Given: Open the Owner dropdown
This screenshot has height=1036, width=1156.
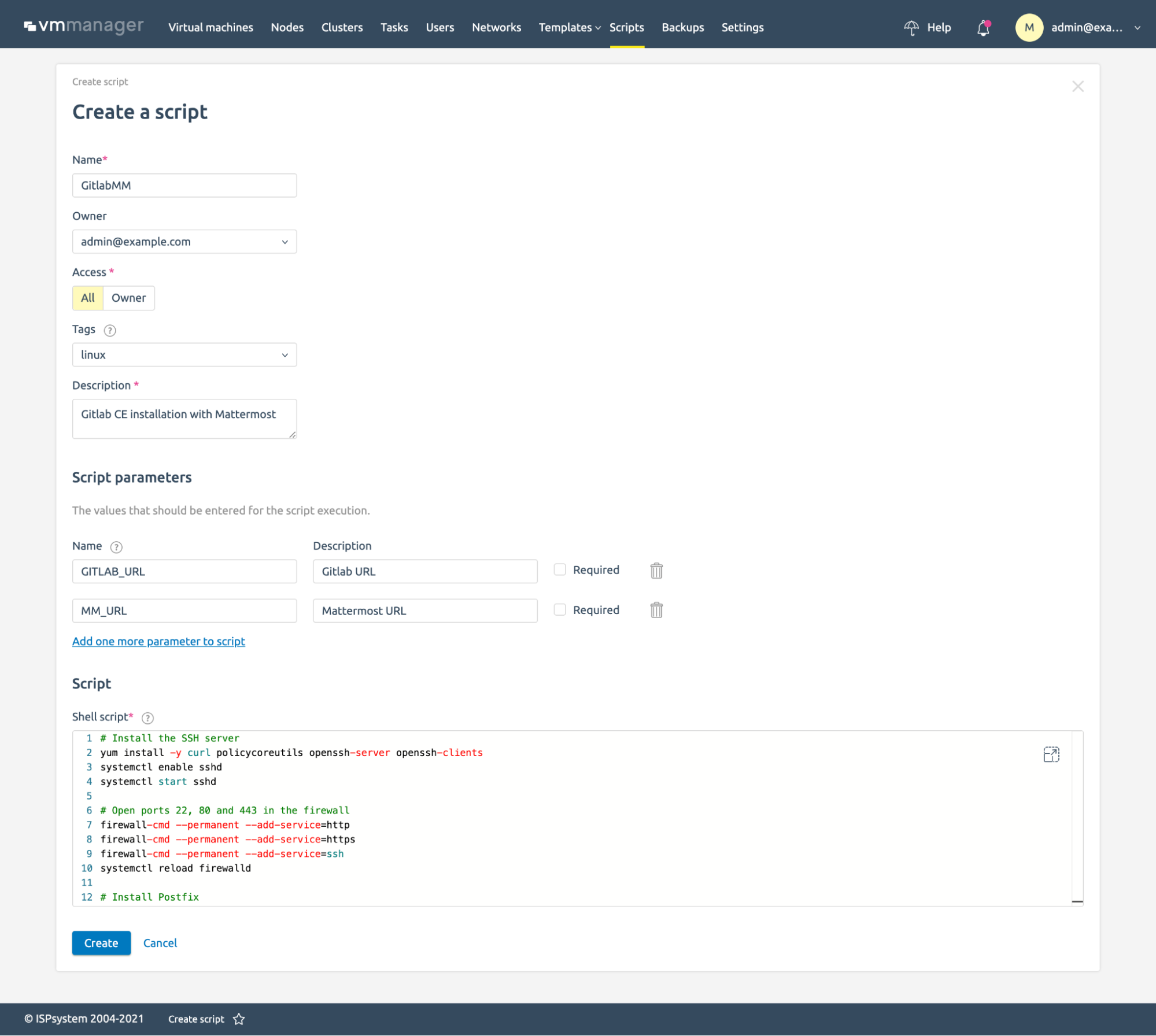Looking at the screenshot, I should (184, 242).
